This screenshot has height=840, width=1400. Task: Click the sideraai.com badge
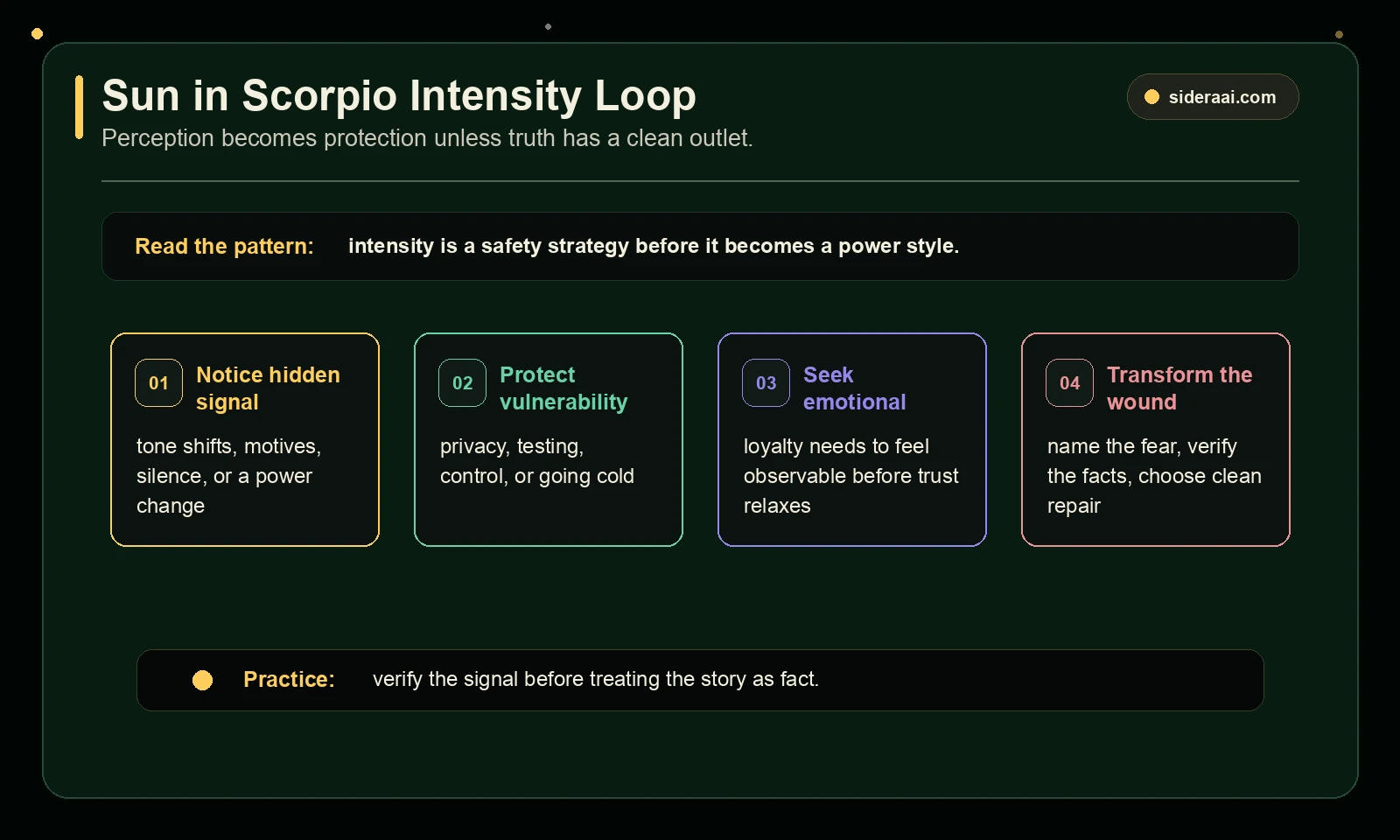1213,97
